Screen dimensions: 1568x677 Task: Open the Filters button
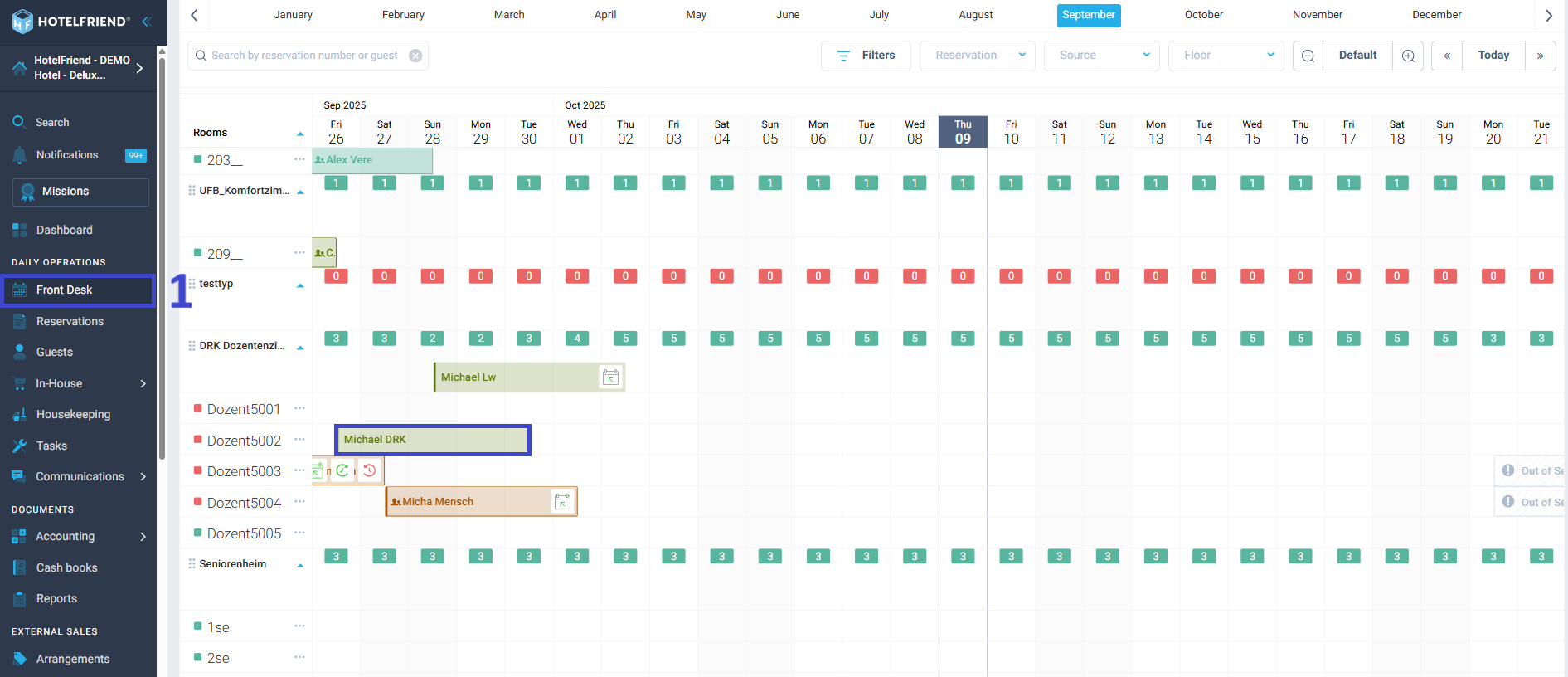coord(866,56)
